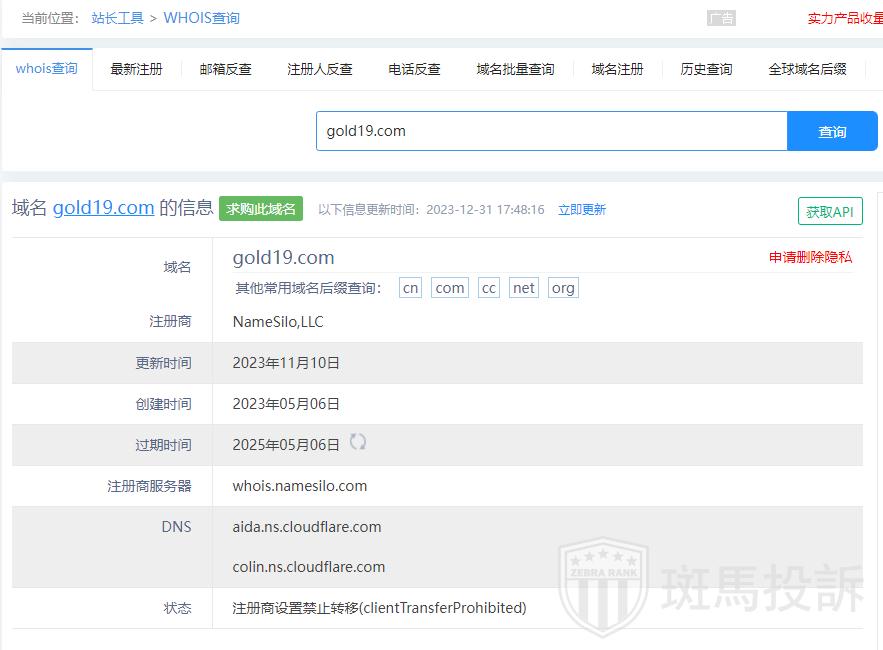Image resolution: width=883 pixels, height=650 pixels.
Task: Select the 邮箱反查 tab
Action: coord(225,69)
